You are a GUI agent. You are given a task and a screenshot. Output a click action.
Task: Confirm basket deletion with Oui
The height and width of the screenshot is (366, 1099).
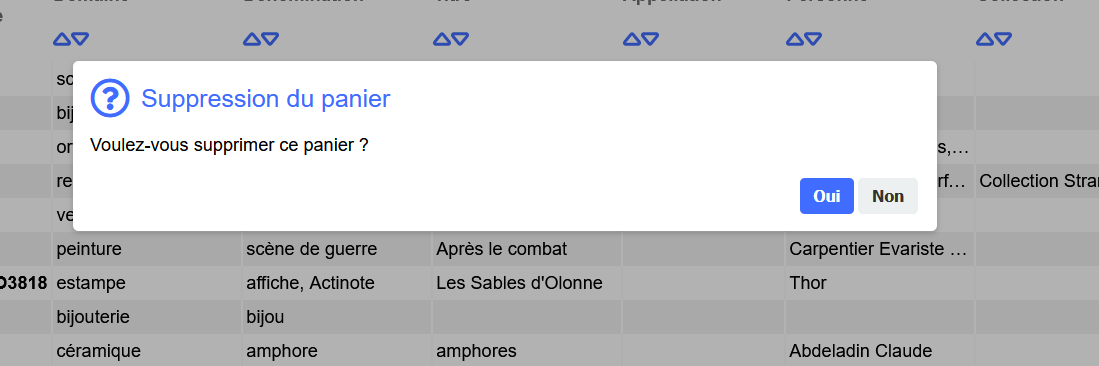(x=826, y=196)
